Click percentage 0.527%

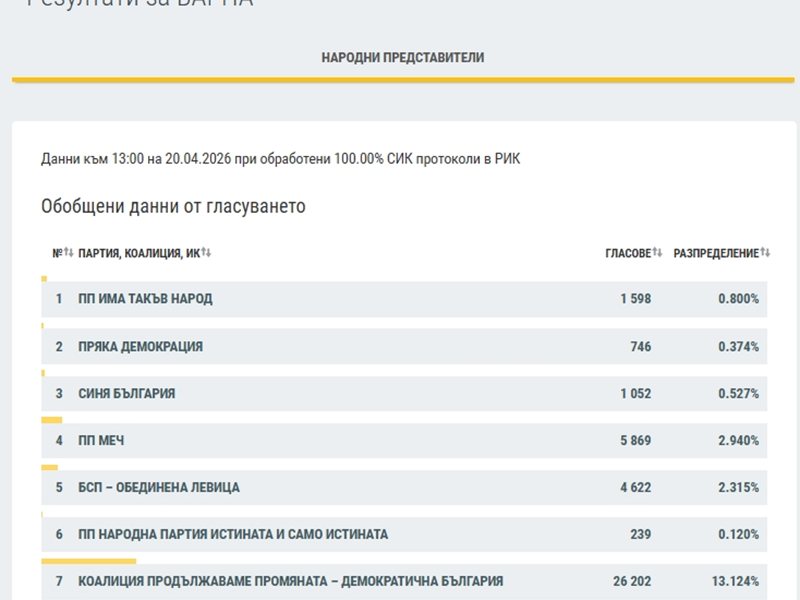pos(739,393)
